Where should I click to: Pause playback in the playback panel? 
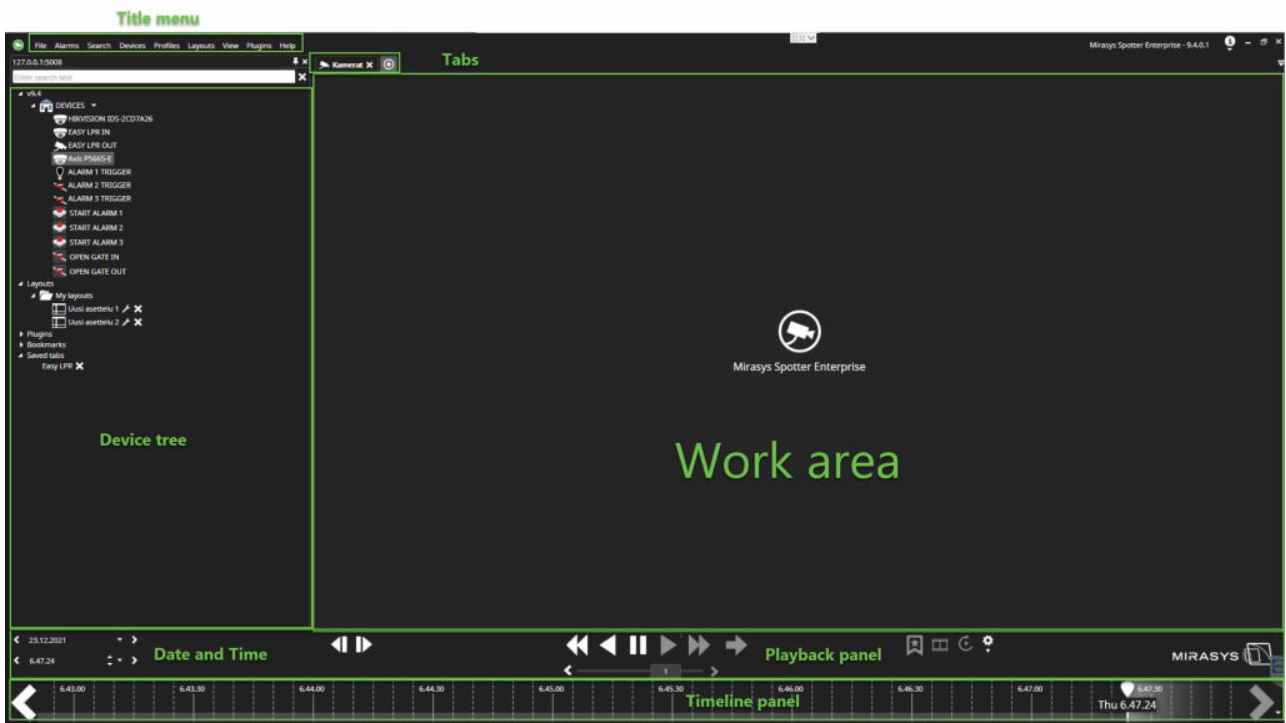coord(638,646)
